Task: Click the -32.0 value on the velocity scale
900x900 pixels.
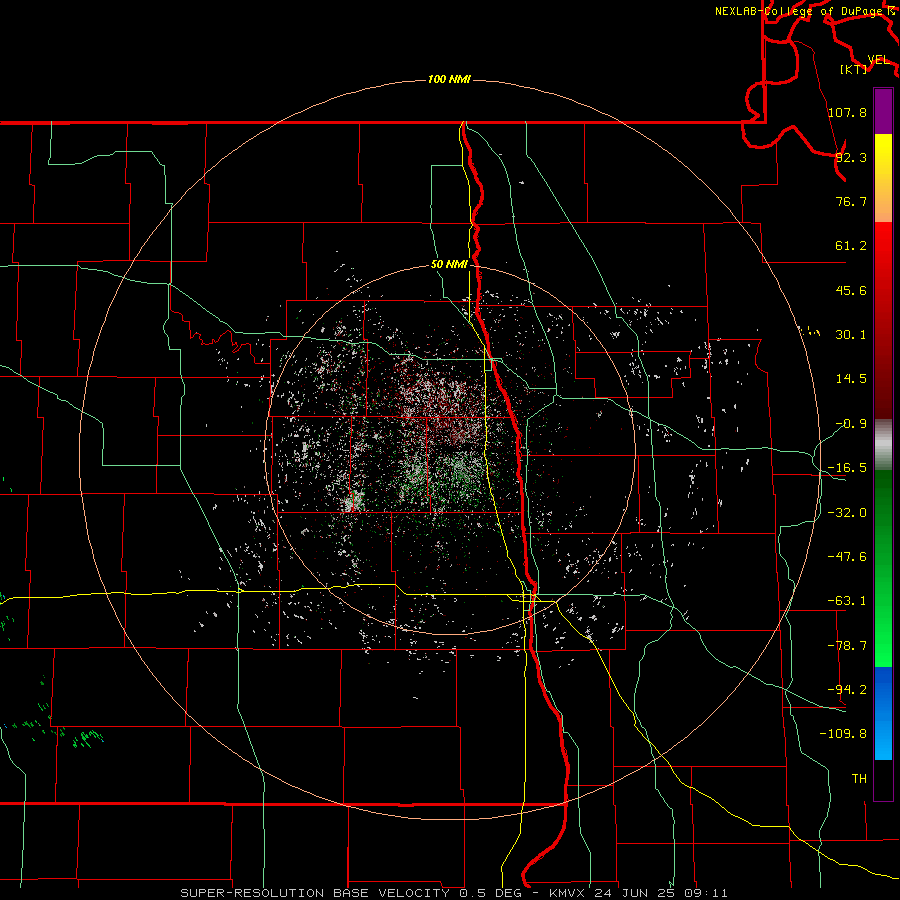Action: [x=847, y=513]
